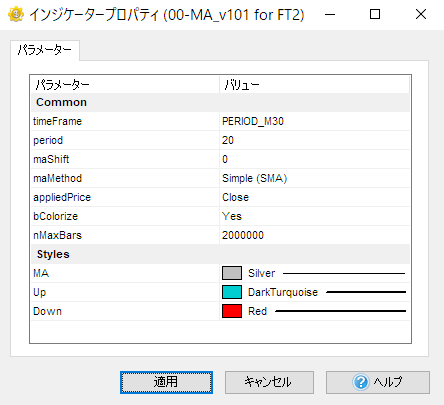Image resolution: width=444 pixels, height=405 pixels.
Task: Click the キャンセル button
Action: coord(269,382)
